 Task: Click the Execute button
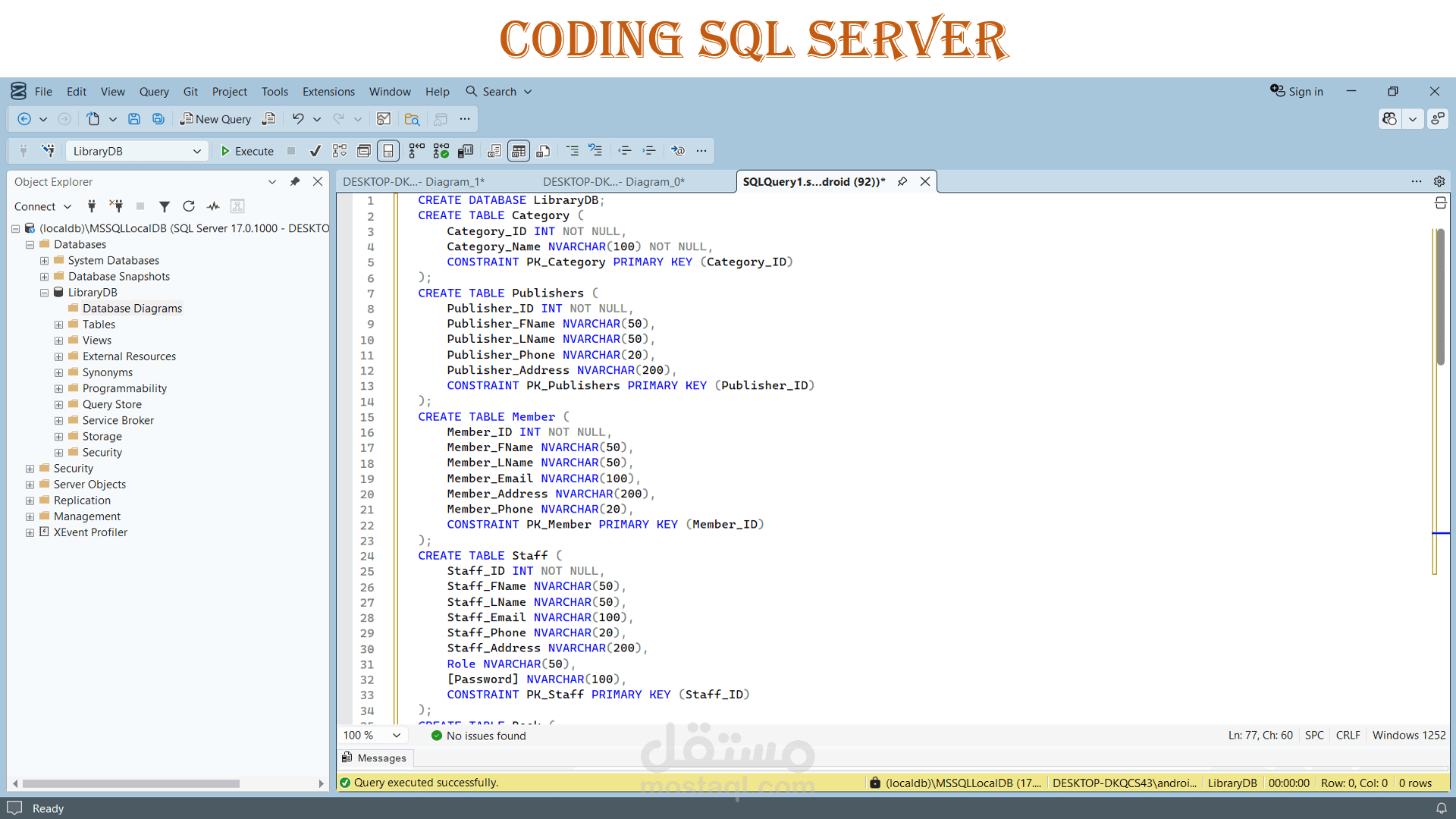tap(247, 151)
